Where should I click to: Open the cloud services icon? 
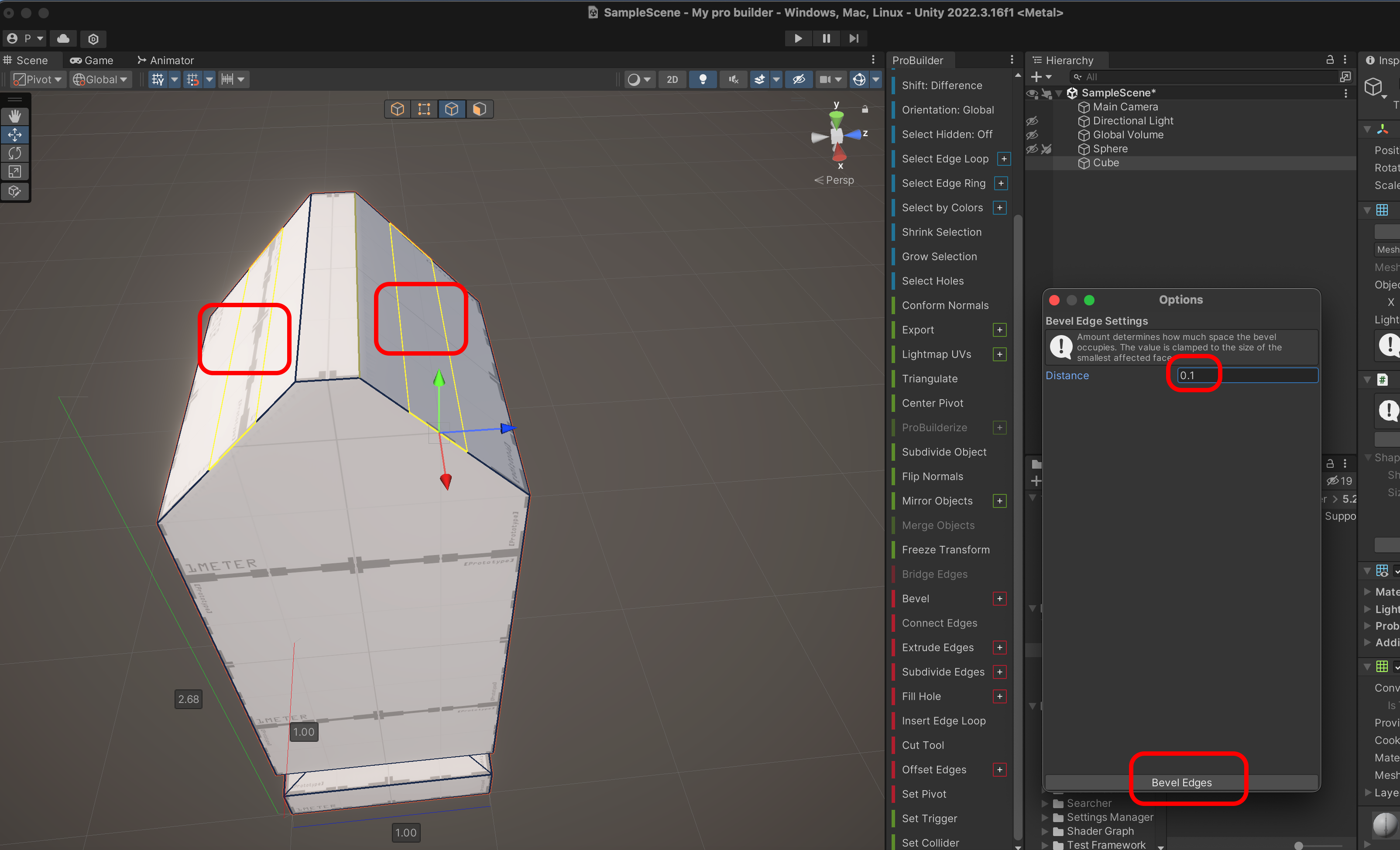point(63,39)
